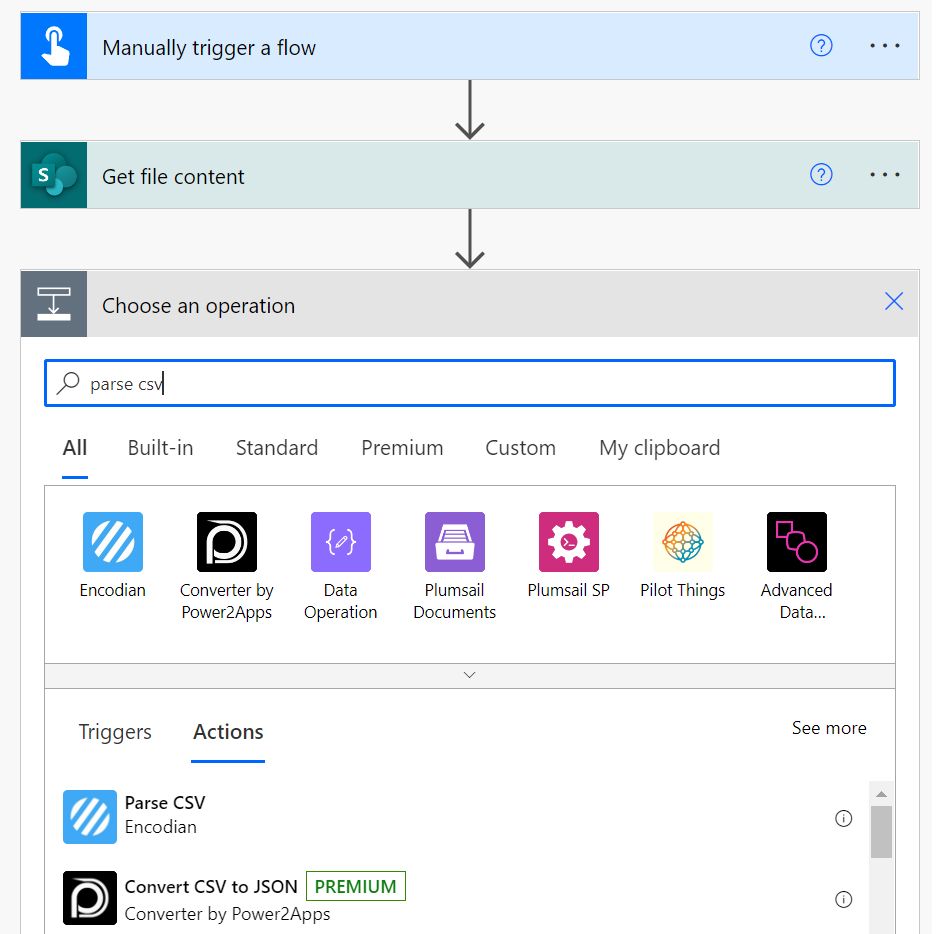Screen dimensions: 936x934
Task: Open help for Manually trigger a flow
Action: point(821,45)
